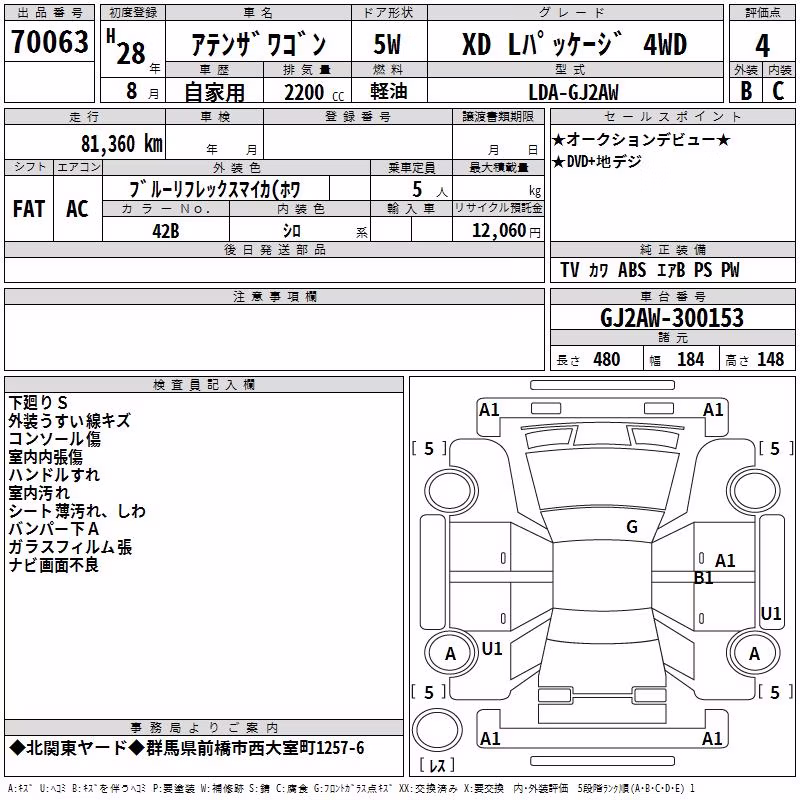Click the note ハンドルすれ
The height and width of the screenshot is (800, 800).
54,474
